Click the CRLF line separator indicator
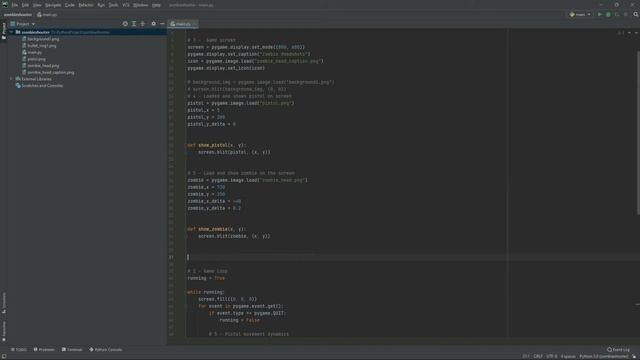The width and height of the screenshot is (640, 360). pos(538,357)
